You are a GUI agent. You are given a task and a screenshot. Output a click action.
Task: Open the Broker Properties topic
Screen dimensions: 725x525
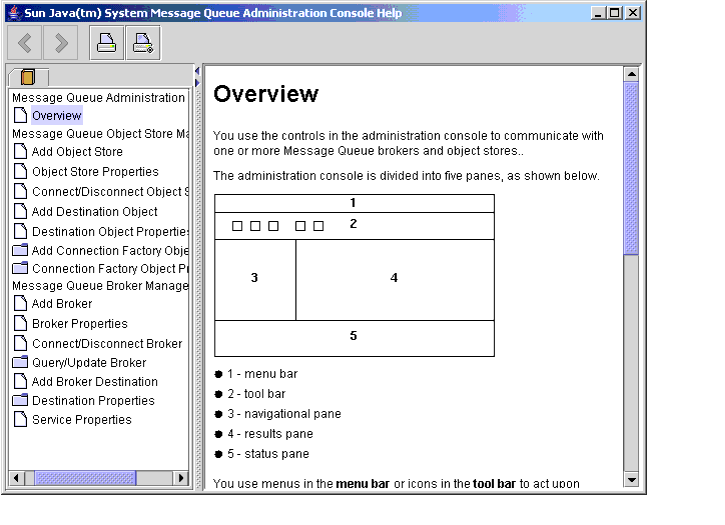pyautogui.click(x=80, y=324)
